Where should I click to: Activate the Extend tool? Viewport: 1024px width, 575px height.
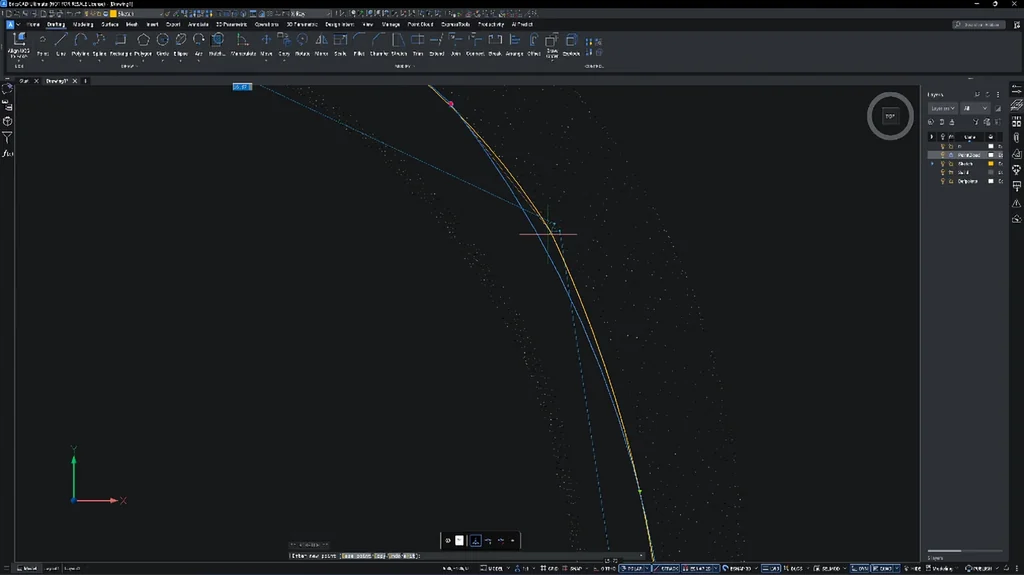[436, 44]
